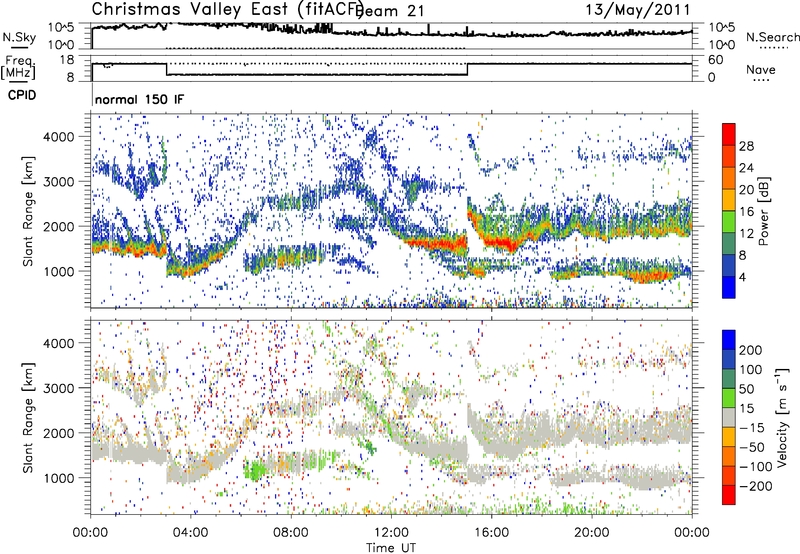Image resolution: width=800 pixels, height=554 pixels.
Task: Select the 'normal 150 IF' CPID text
Action: [139, 99]
